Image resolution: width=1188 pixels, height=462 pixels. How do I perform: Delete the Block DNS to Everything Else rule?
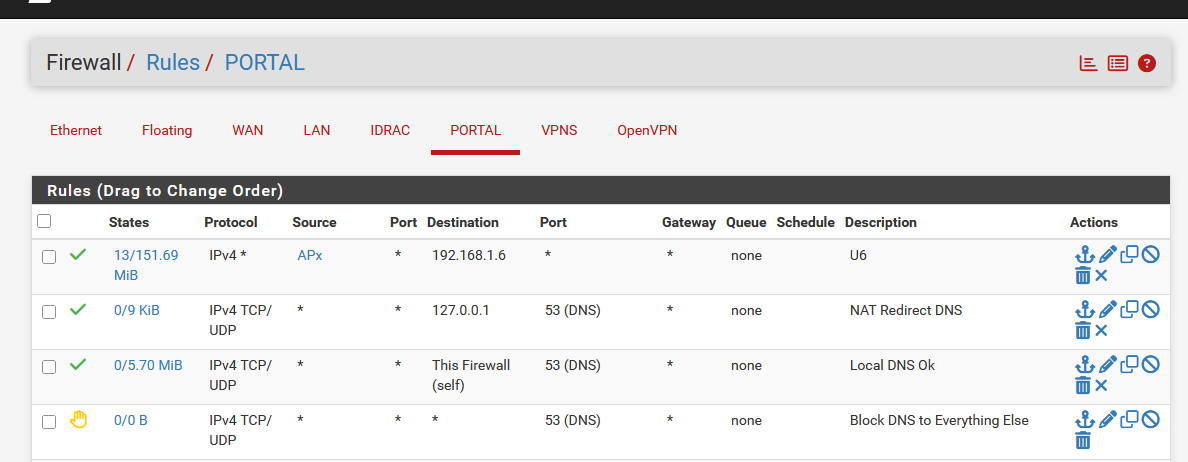coord(1083,439)
